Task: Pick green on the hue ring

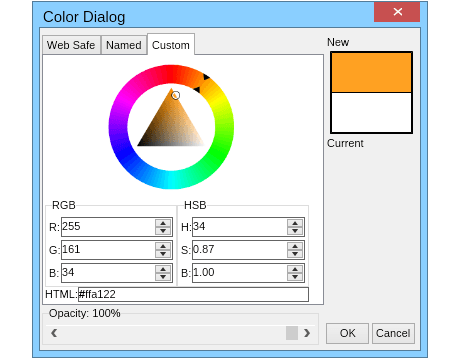Action: [218, 154]
